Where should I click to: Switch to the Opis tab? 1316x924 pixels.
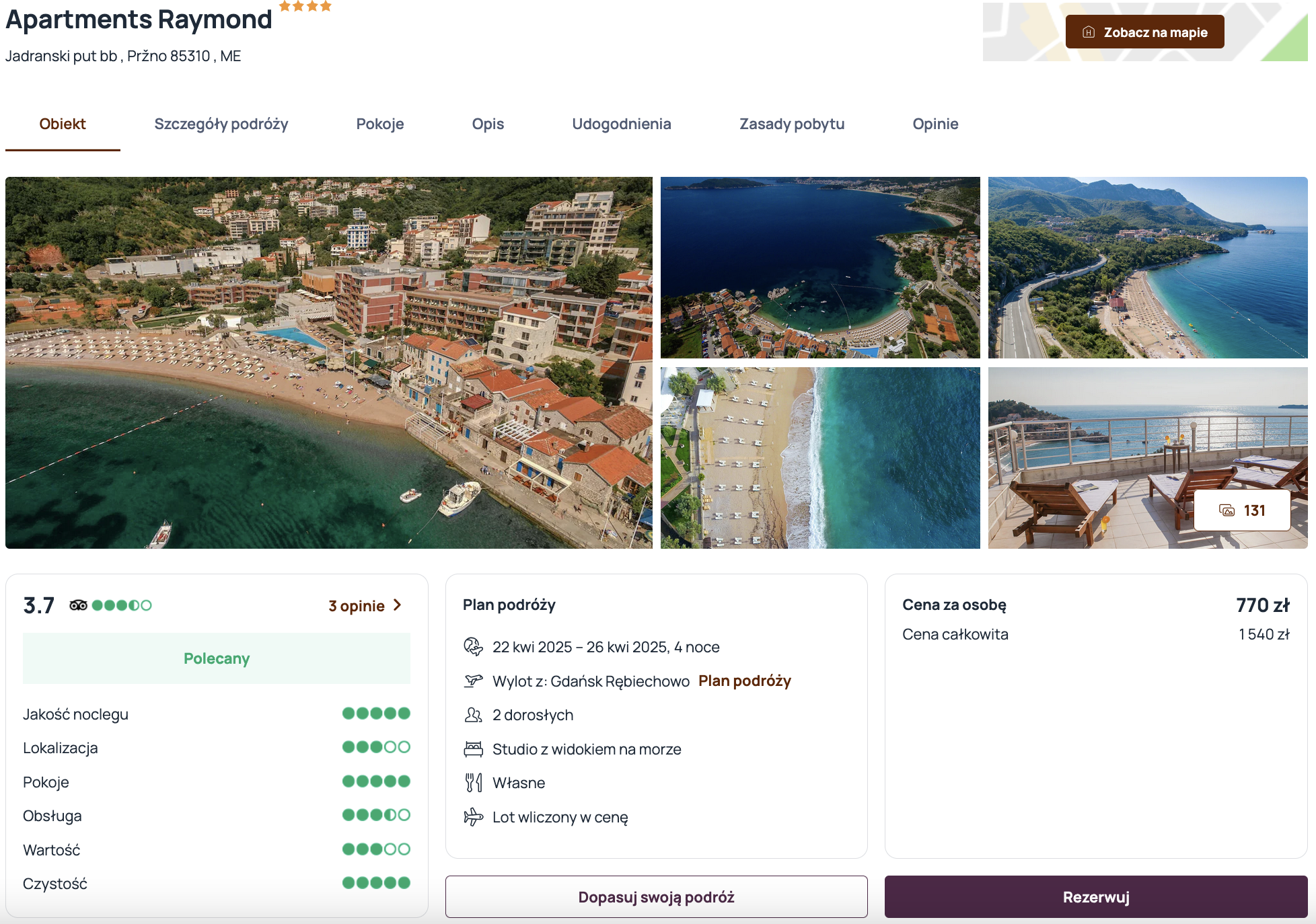click(488, 124)
